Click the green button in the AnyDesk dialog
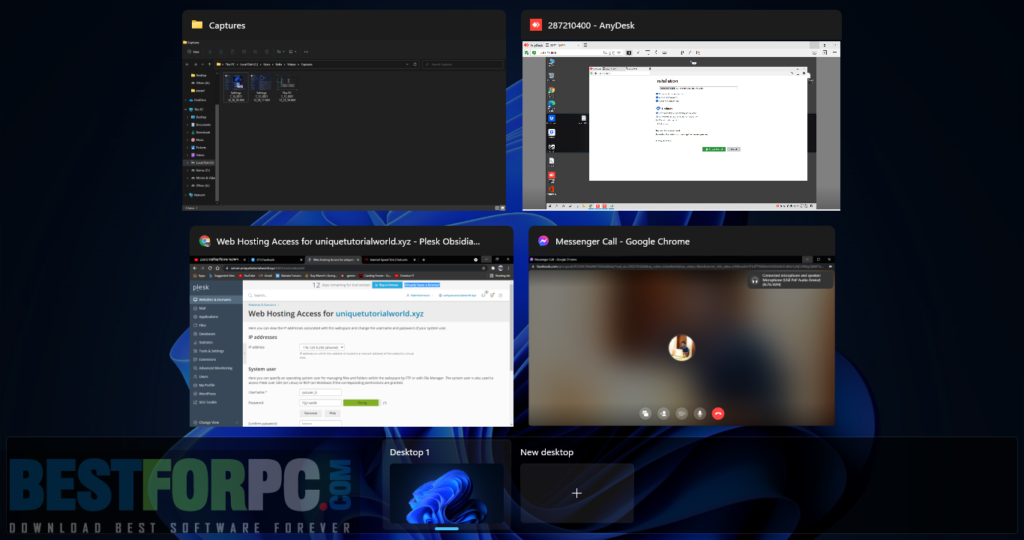 click(713, 149)
